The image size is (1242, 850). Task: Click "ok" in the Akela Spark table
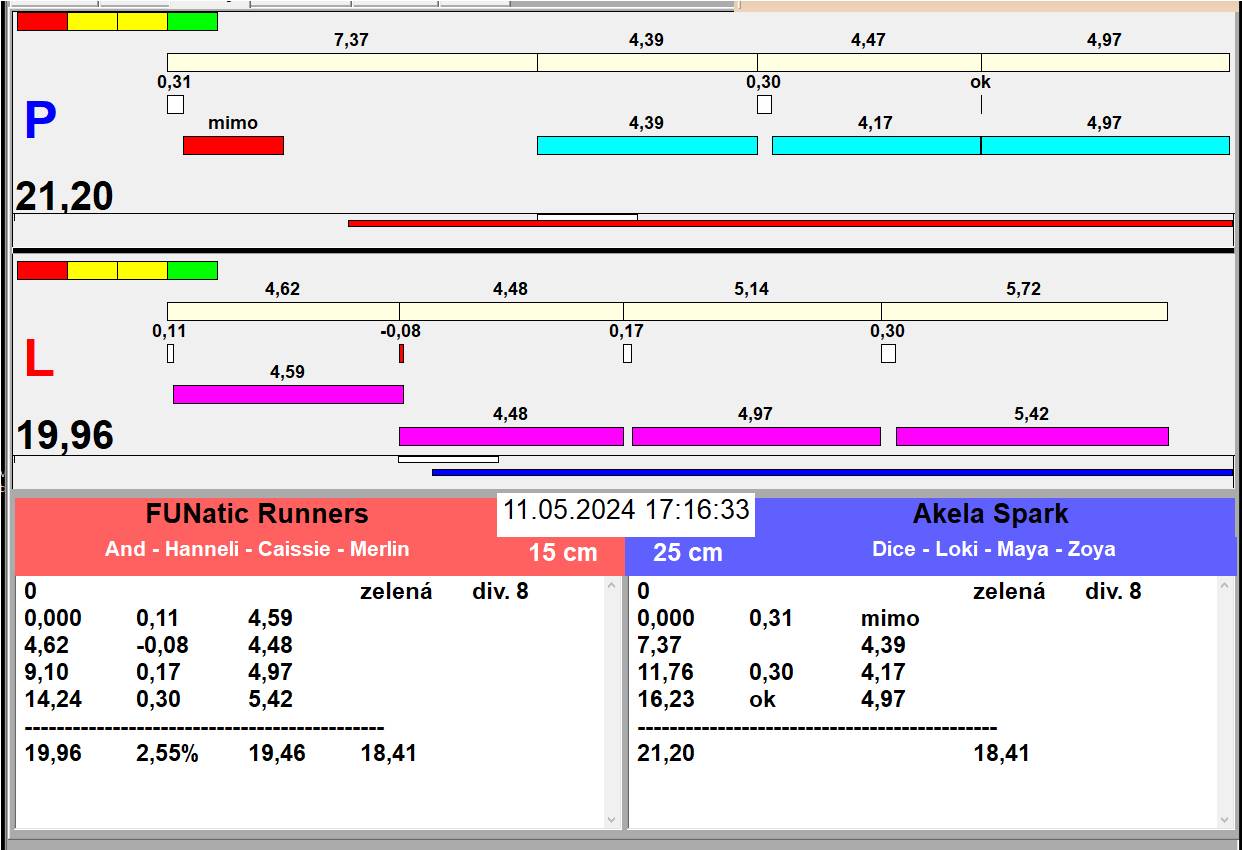[762, 700]
